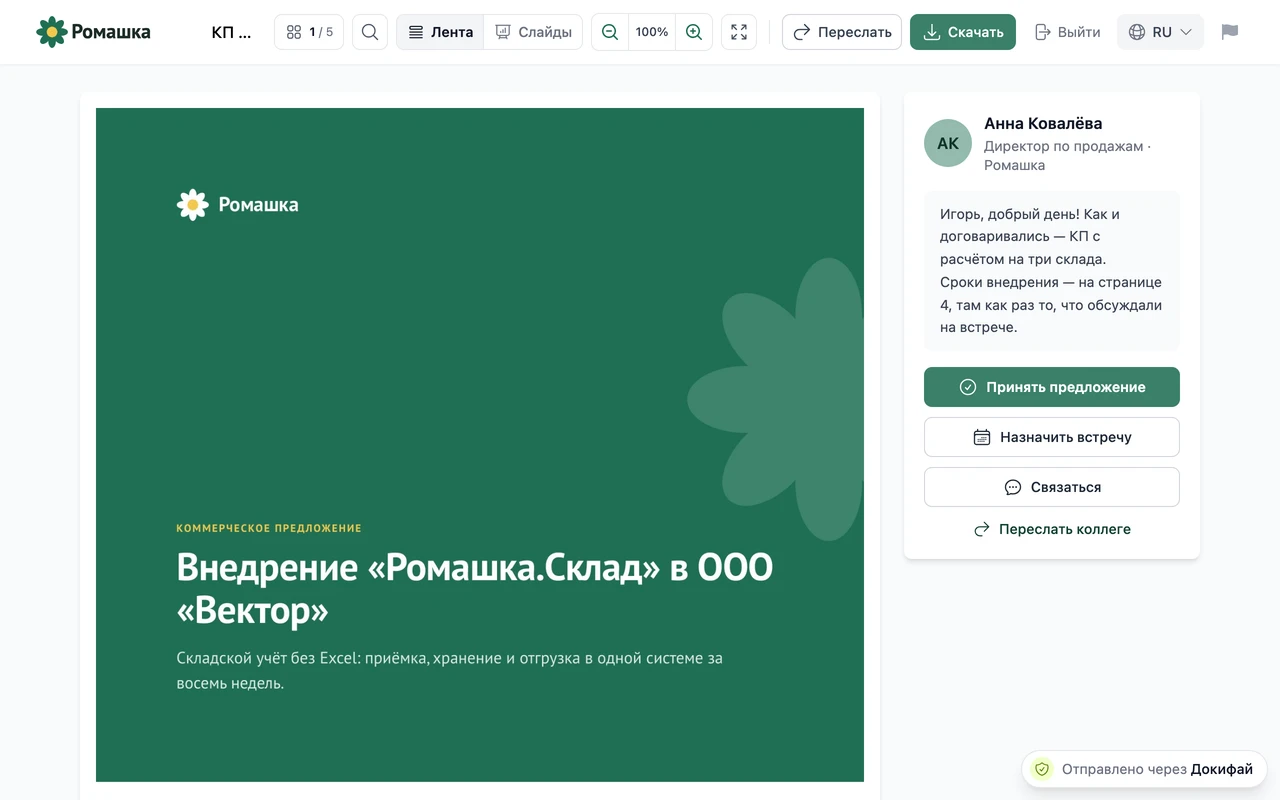This screenshot has width=1280, height=800.
Task: Click the Докифай link in the badge
Action: (1222, 769)
